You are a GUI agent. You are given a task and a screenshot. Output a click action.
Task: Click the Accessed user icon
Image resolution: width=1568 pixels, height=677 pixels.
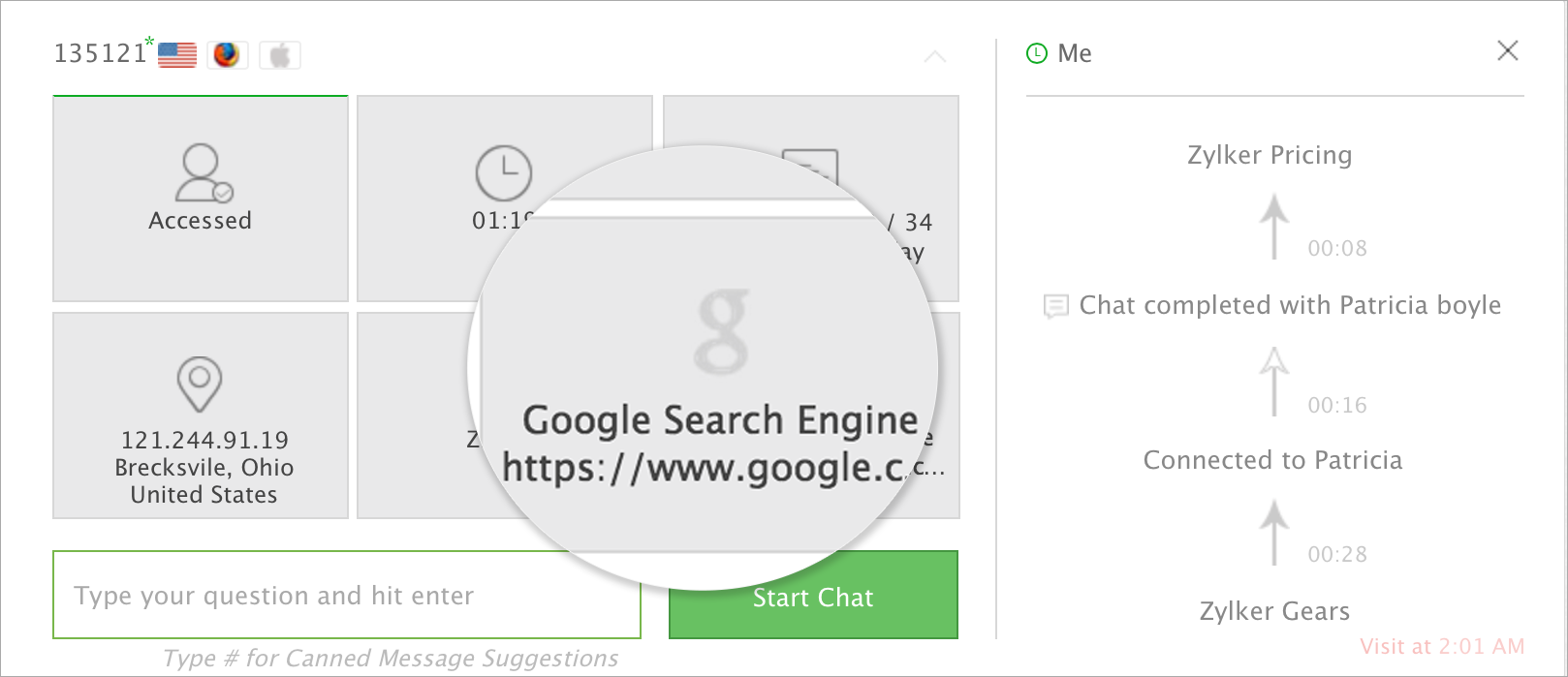[x=202, y=172]
